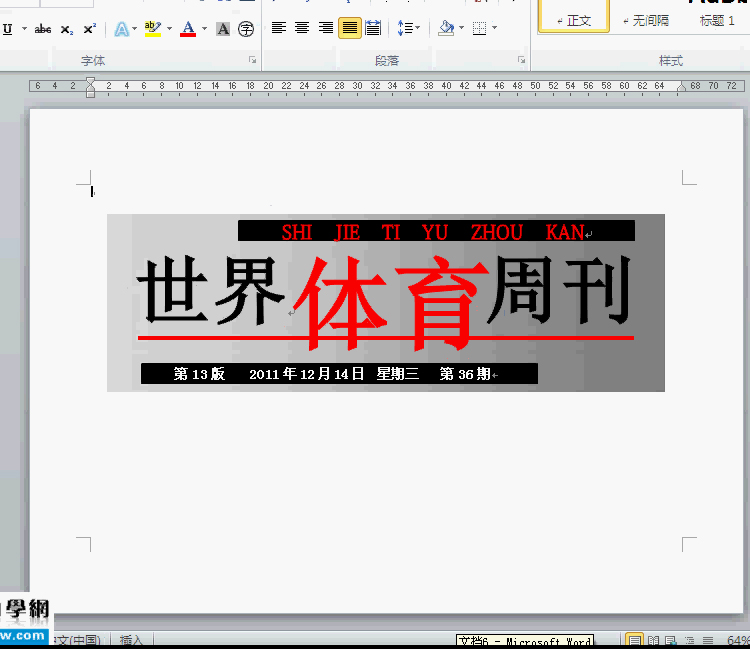Click on the 第13版 text

(x=199, y=374)
